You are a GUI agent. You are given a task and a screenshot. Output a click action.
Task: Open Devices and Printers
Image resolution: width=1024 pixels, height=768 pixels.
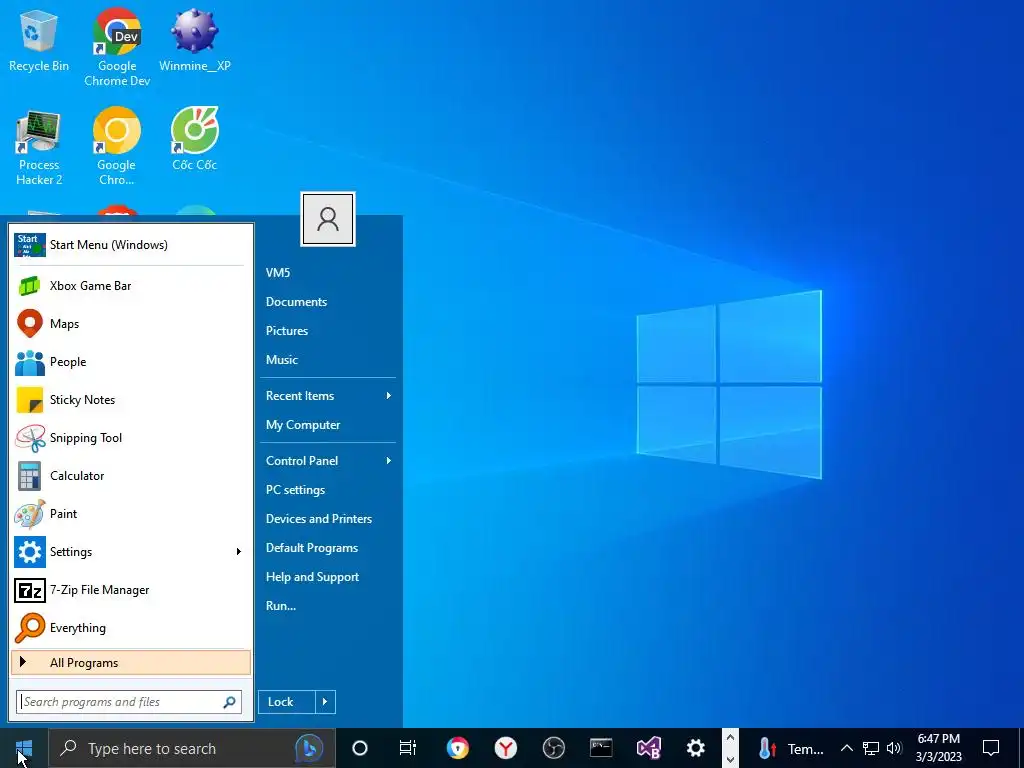(319, 519)
